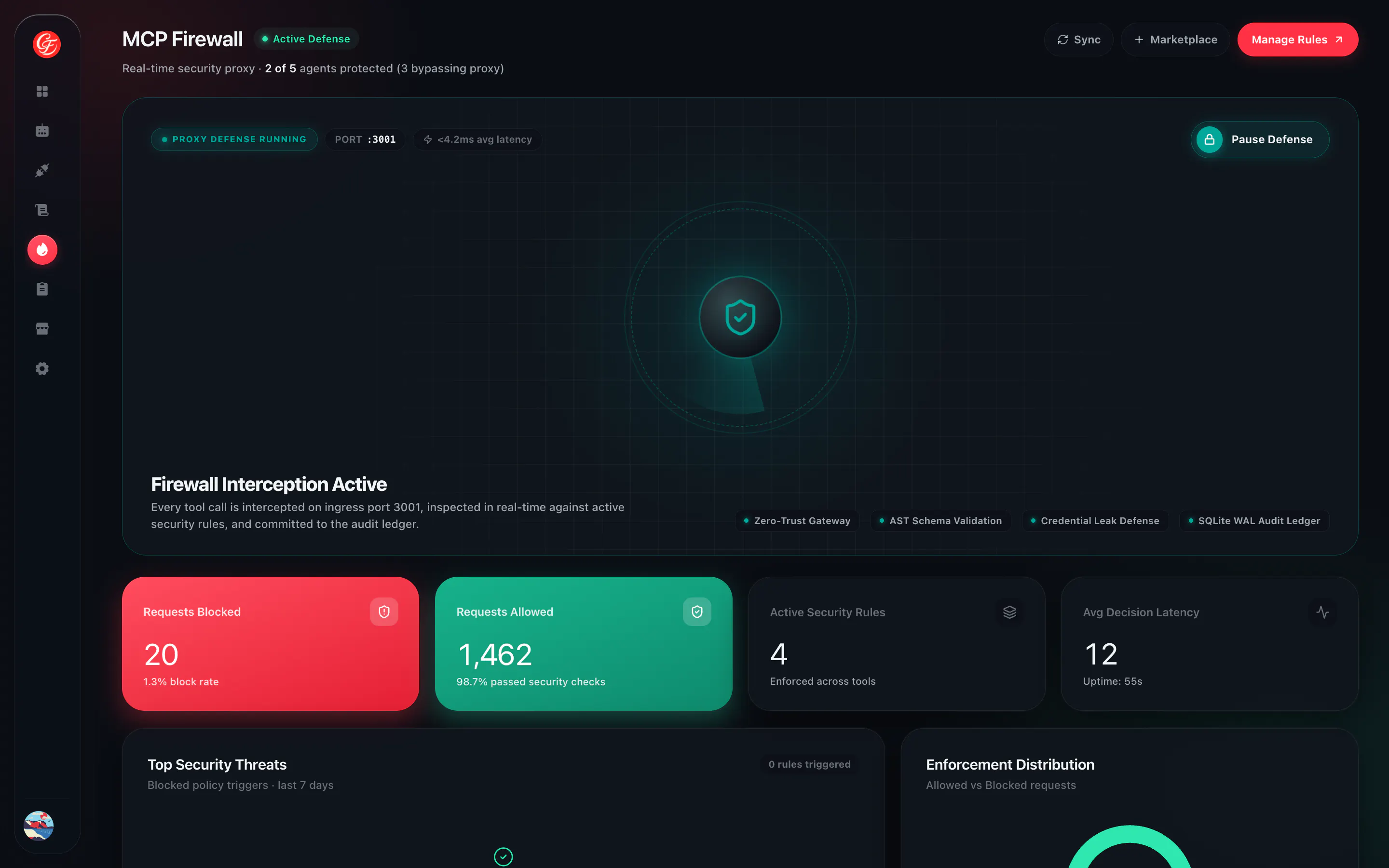Click the Requests Blocked value 20
The height and width of the screenshot is (868, 1389).
click(161, 654)
